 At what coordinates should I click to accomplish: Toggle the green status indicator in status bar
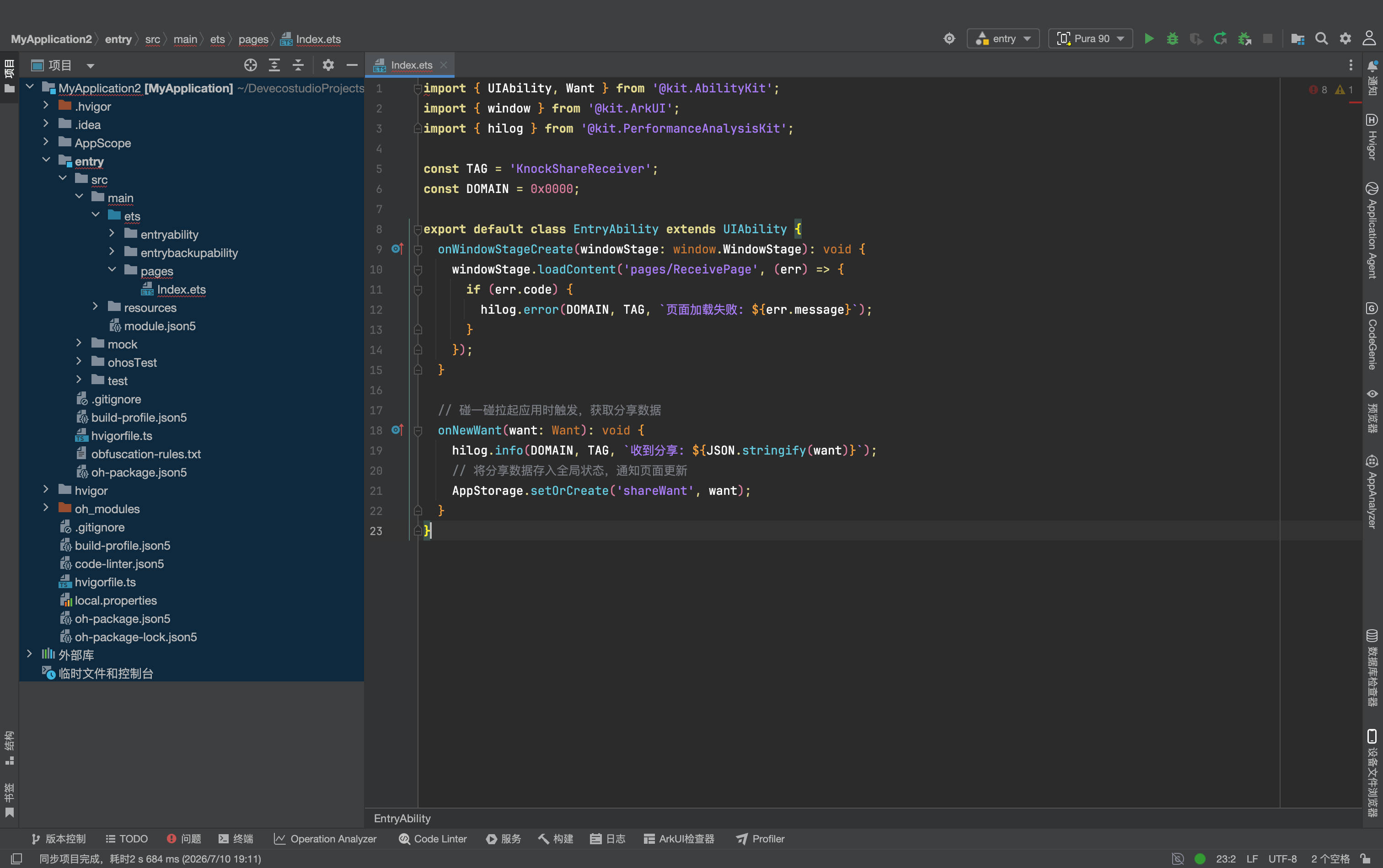point(1200,858)
